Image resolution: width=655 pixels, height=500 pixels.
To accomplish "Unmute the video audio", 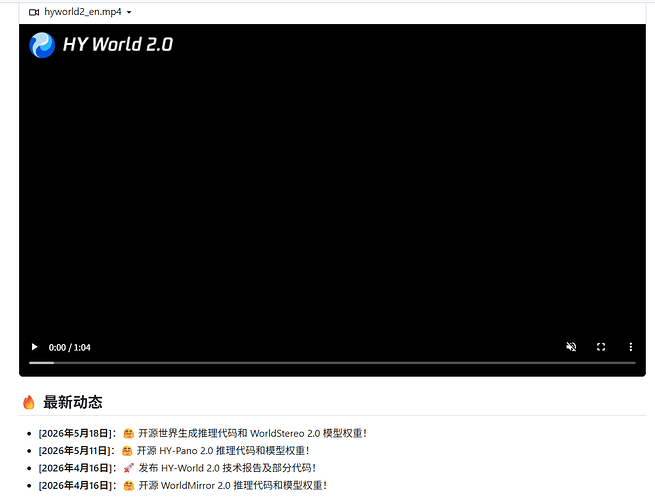I will 571,347.
